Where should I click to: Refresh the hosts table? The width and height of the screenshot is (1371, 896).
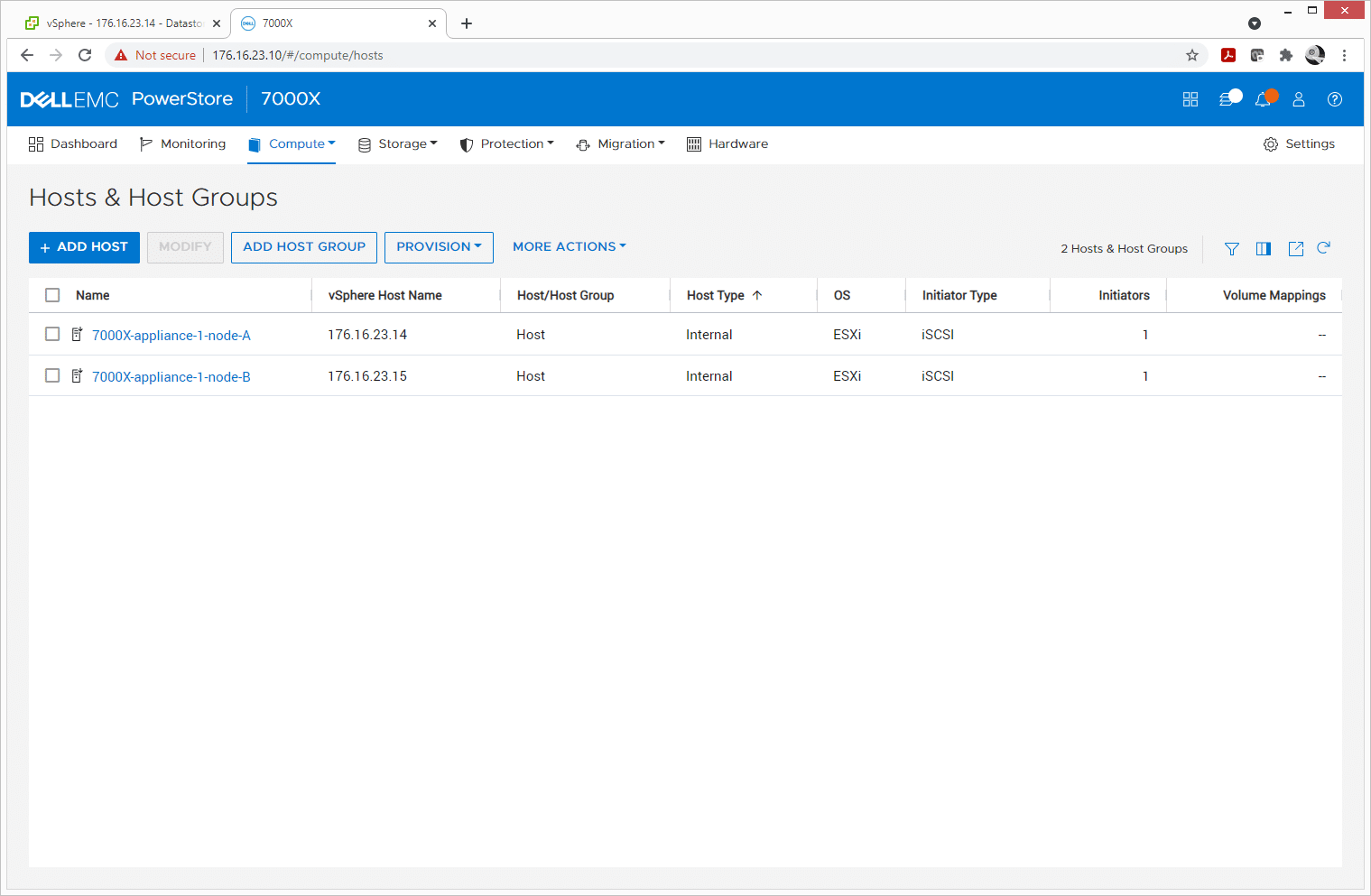(x=1324, y=248)
